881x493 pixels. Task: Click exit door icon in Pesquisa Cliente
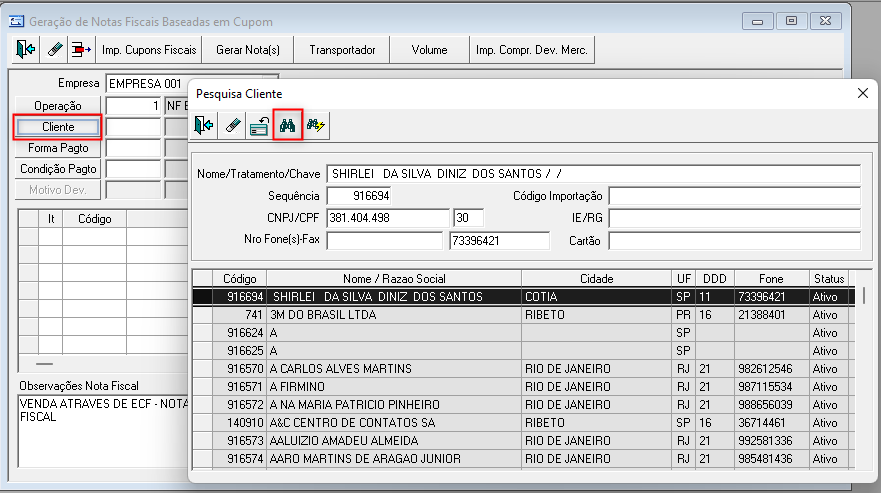[x=203, y=125]
